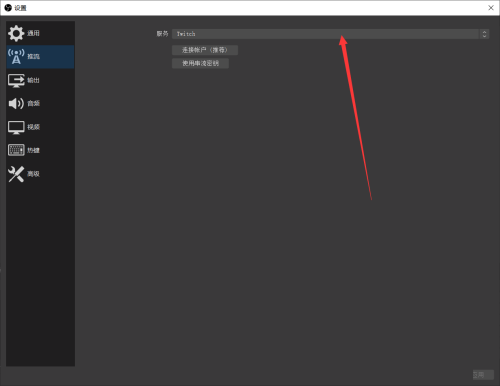
Task: Switch to the 热键 (Hotkeys) keyboard section
Action: click(x=40, y=150)
